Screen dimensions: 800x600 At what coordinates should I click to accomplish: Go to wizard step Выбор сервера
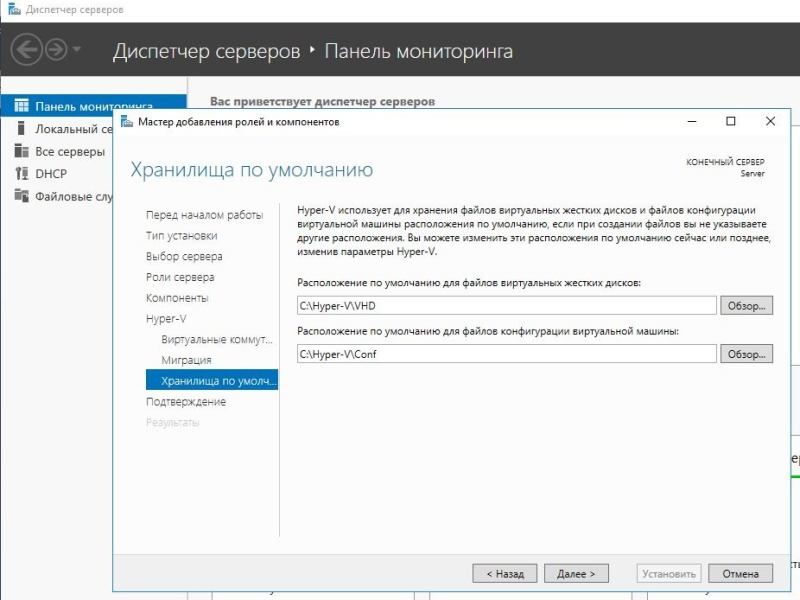tap(184, 257)
